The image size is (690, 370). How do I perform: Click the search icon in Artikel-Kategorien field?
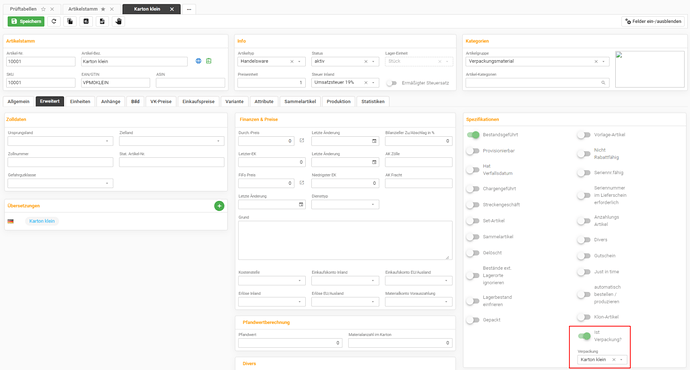click(603, 83)
